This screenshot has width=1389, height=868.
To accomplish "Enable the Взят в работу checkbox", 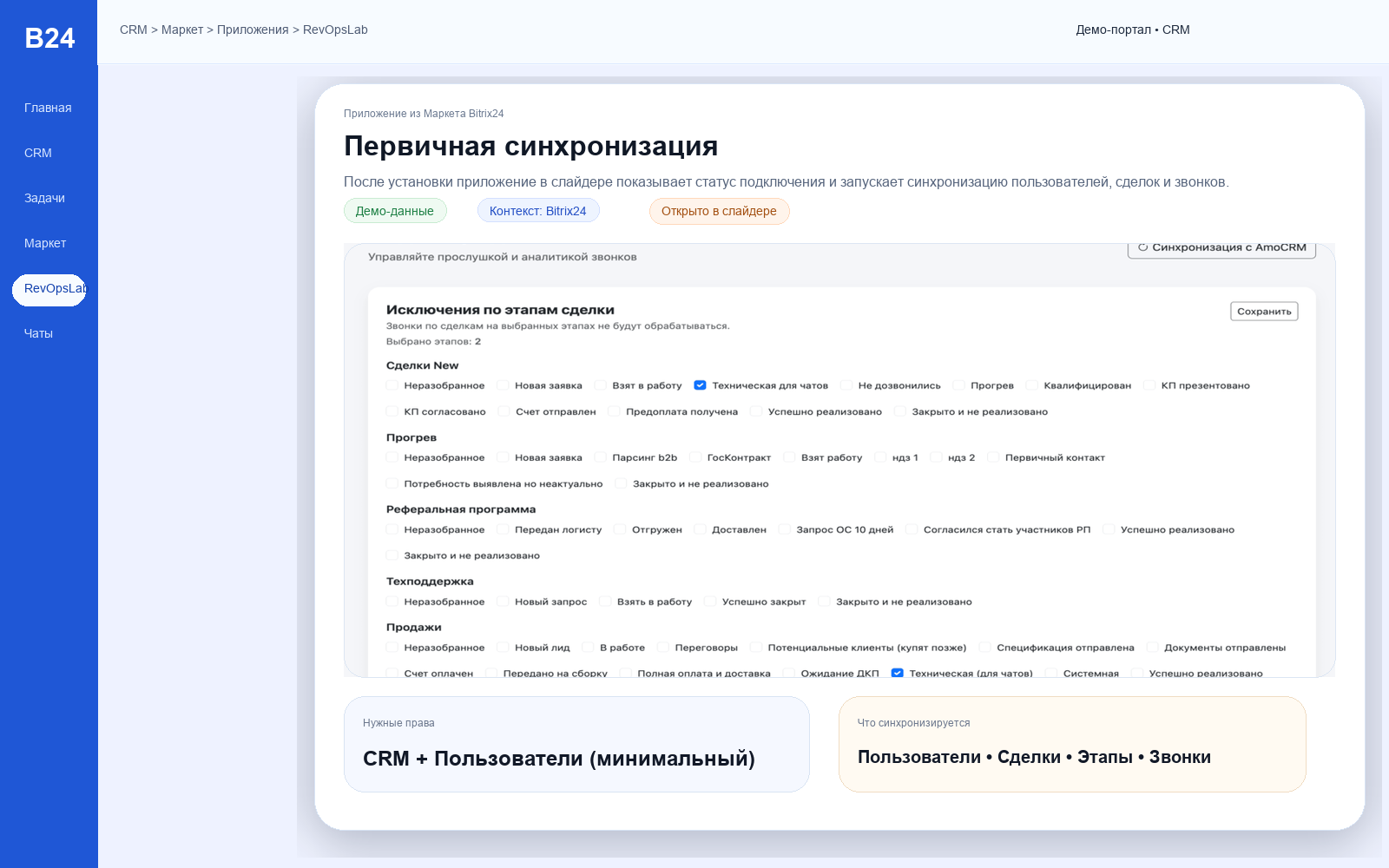I will click(x=600, y=385).
